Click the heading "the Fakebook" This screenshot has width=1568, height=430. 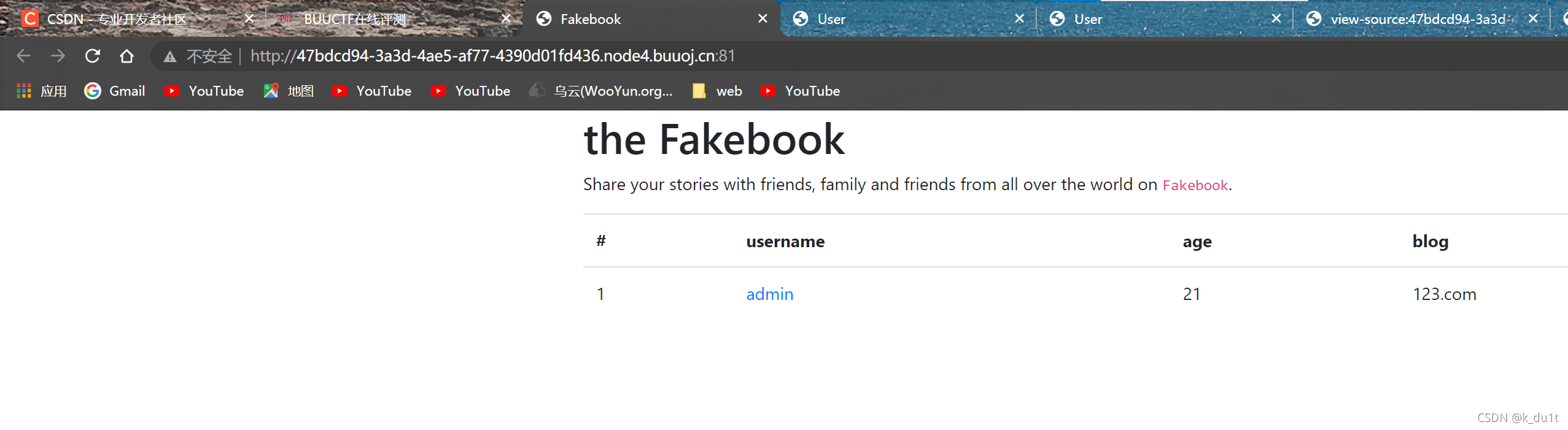click(x=714, y=140)
